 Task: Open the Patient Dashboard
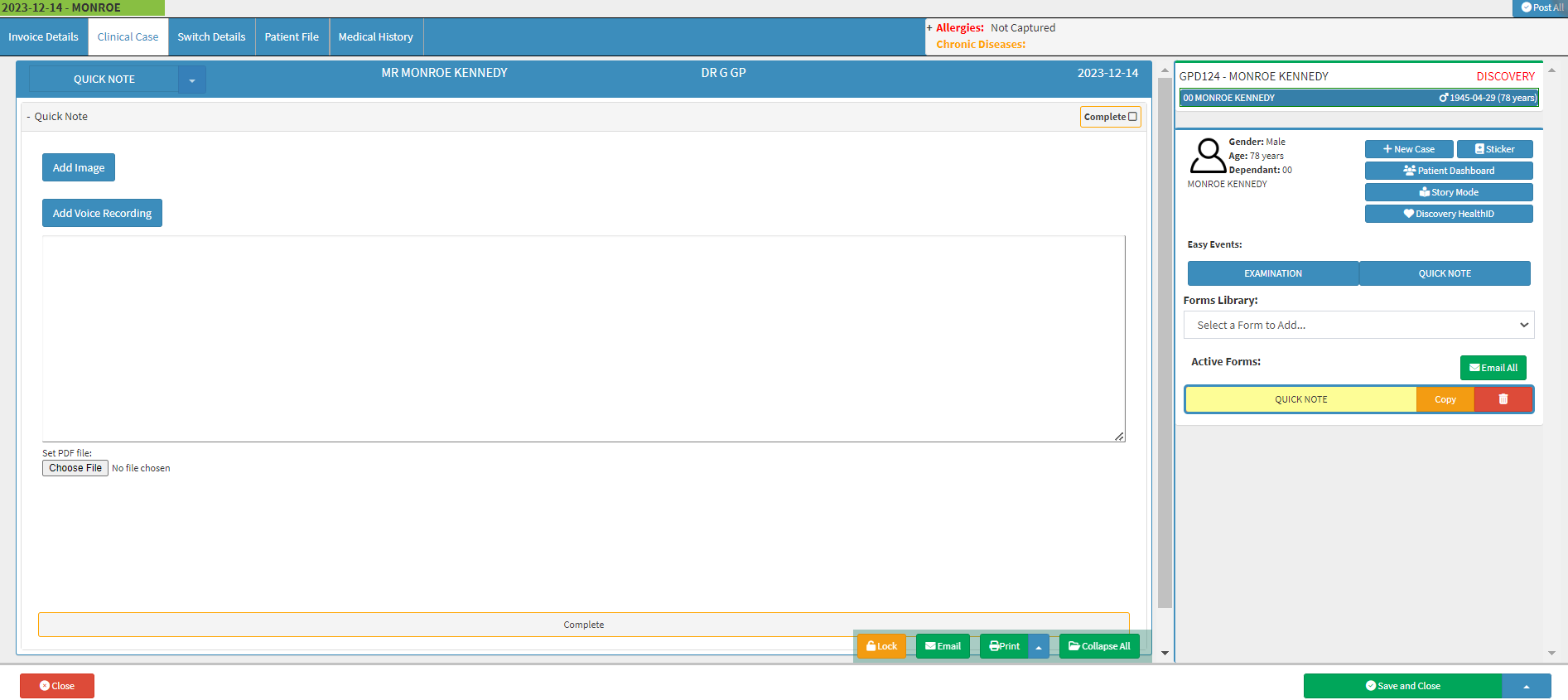[1448, 171]
